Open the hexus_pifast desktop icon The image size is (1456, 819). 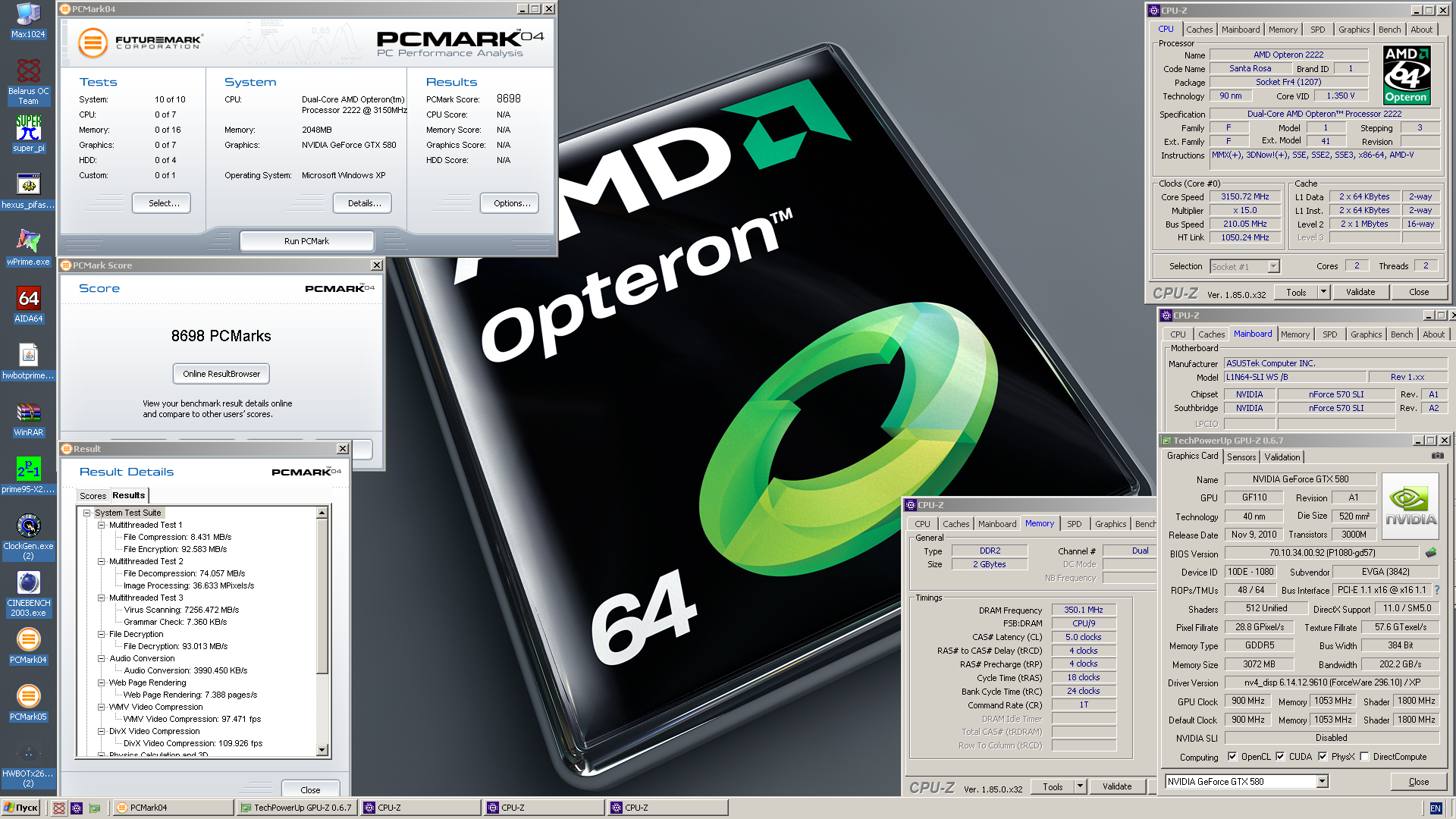(28, 190)
